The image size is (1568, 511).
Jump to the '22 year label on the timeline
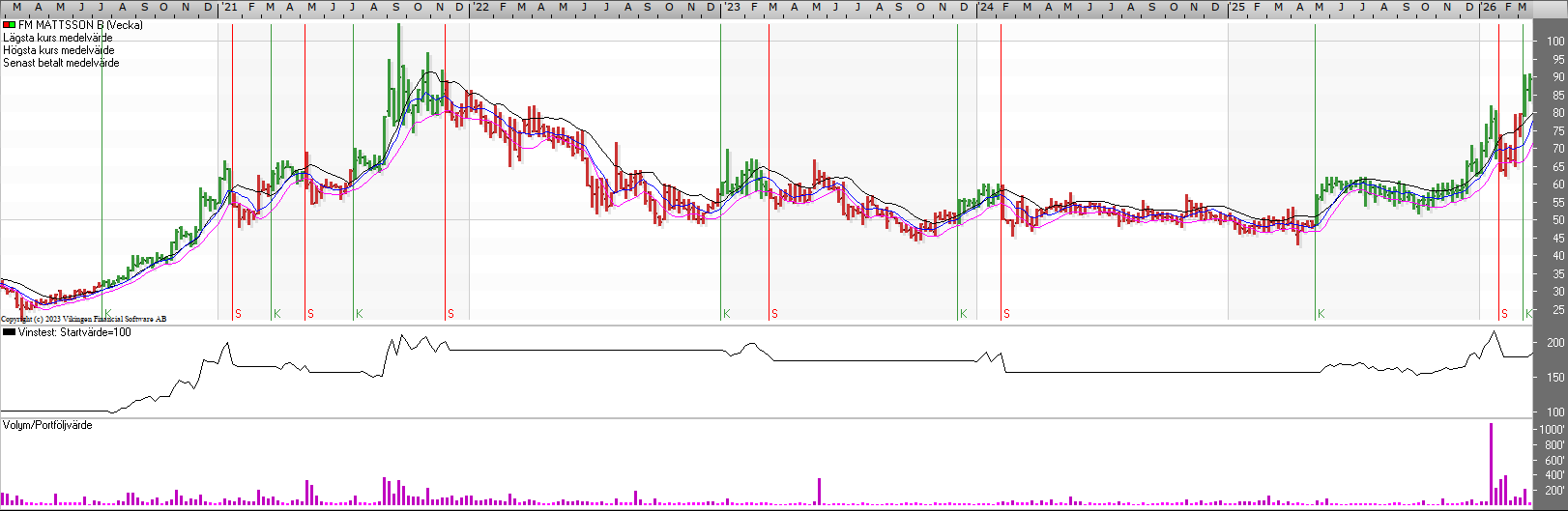click(x=480, y=7)
